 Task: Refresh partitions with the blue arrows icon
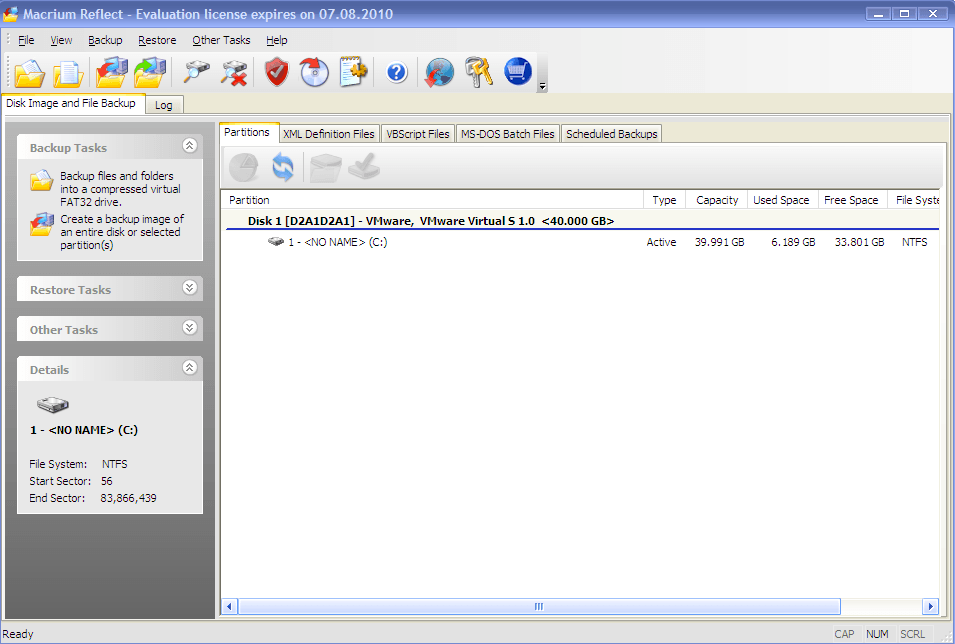[x=282, y=167]
